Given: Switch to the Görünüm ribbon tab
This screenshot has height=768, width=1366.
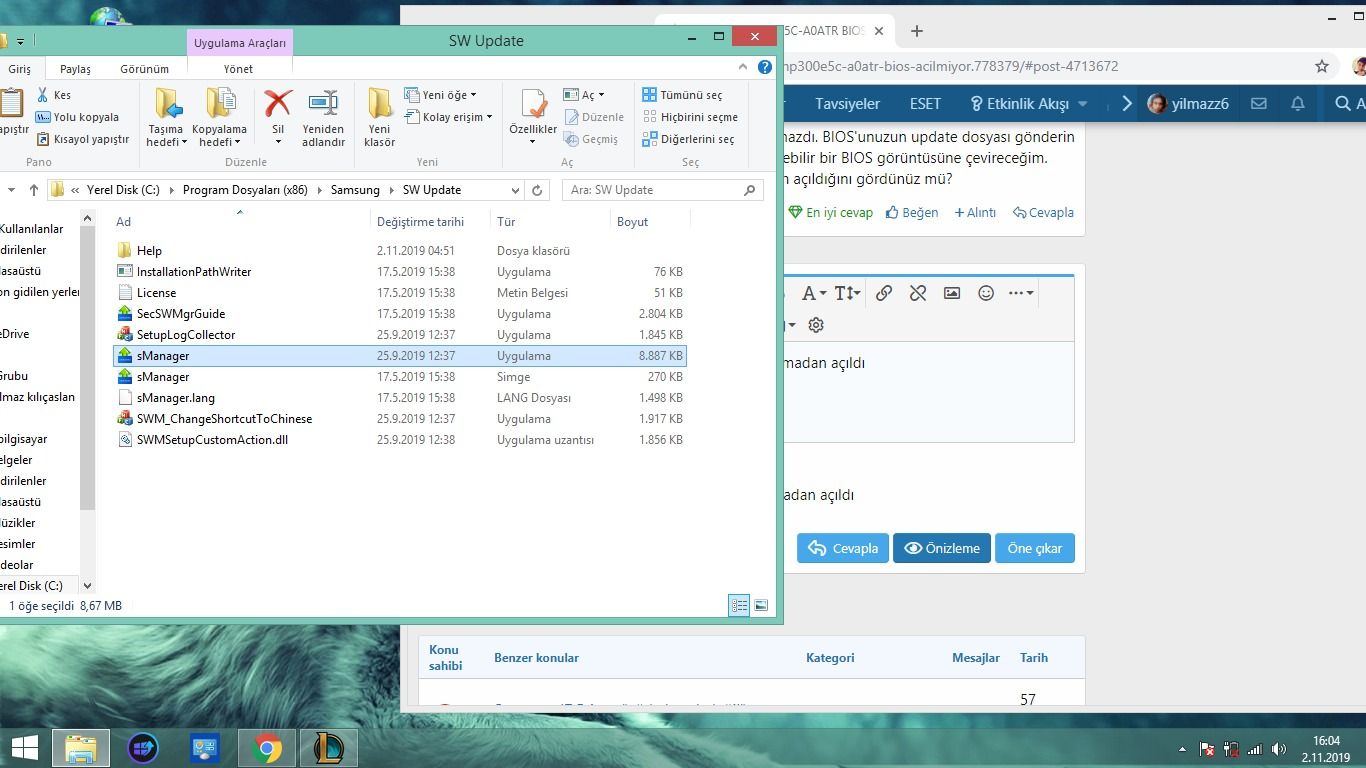Looking at the screenshot, I should tap(144, 69).
